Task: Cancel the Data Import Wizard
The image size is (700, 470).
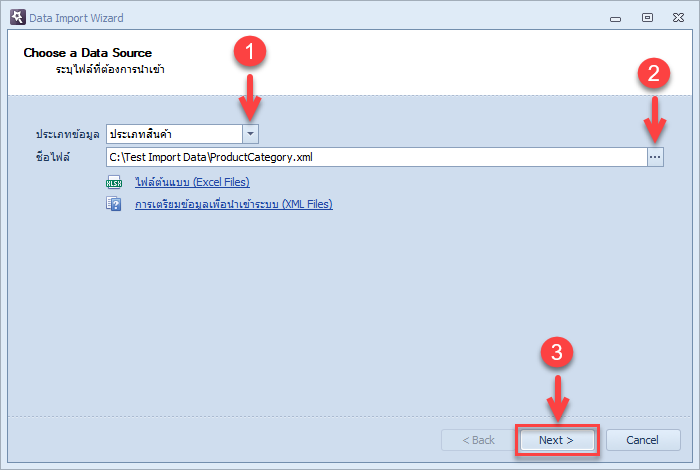Action: tap(643, 440)
